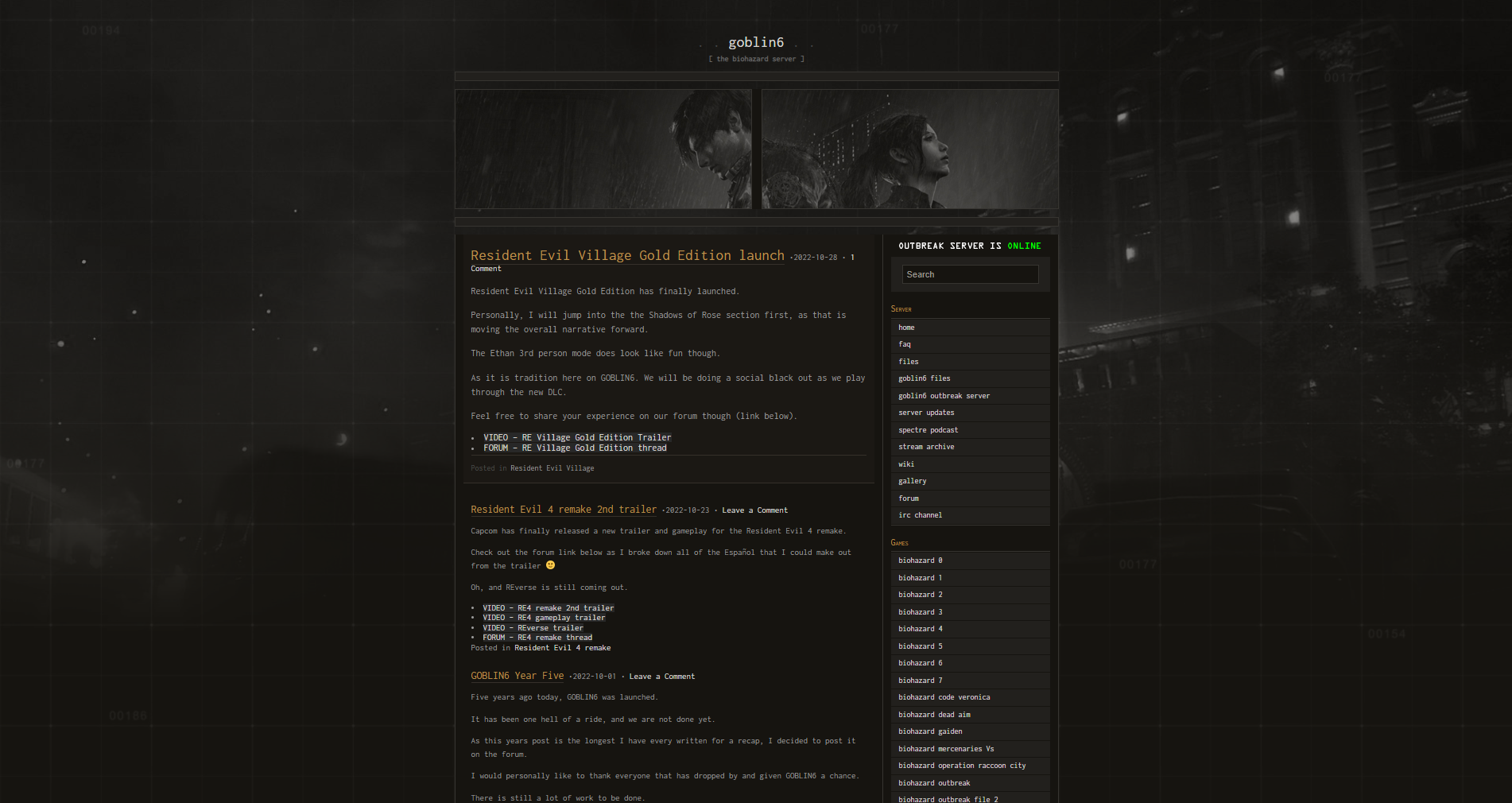Open the files menu item
1512x803 pixels.
971,362
